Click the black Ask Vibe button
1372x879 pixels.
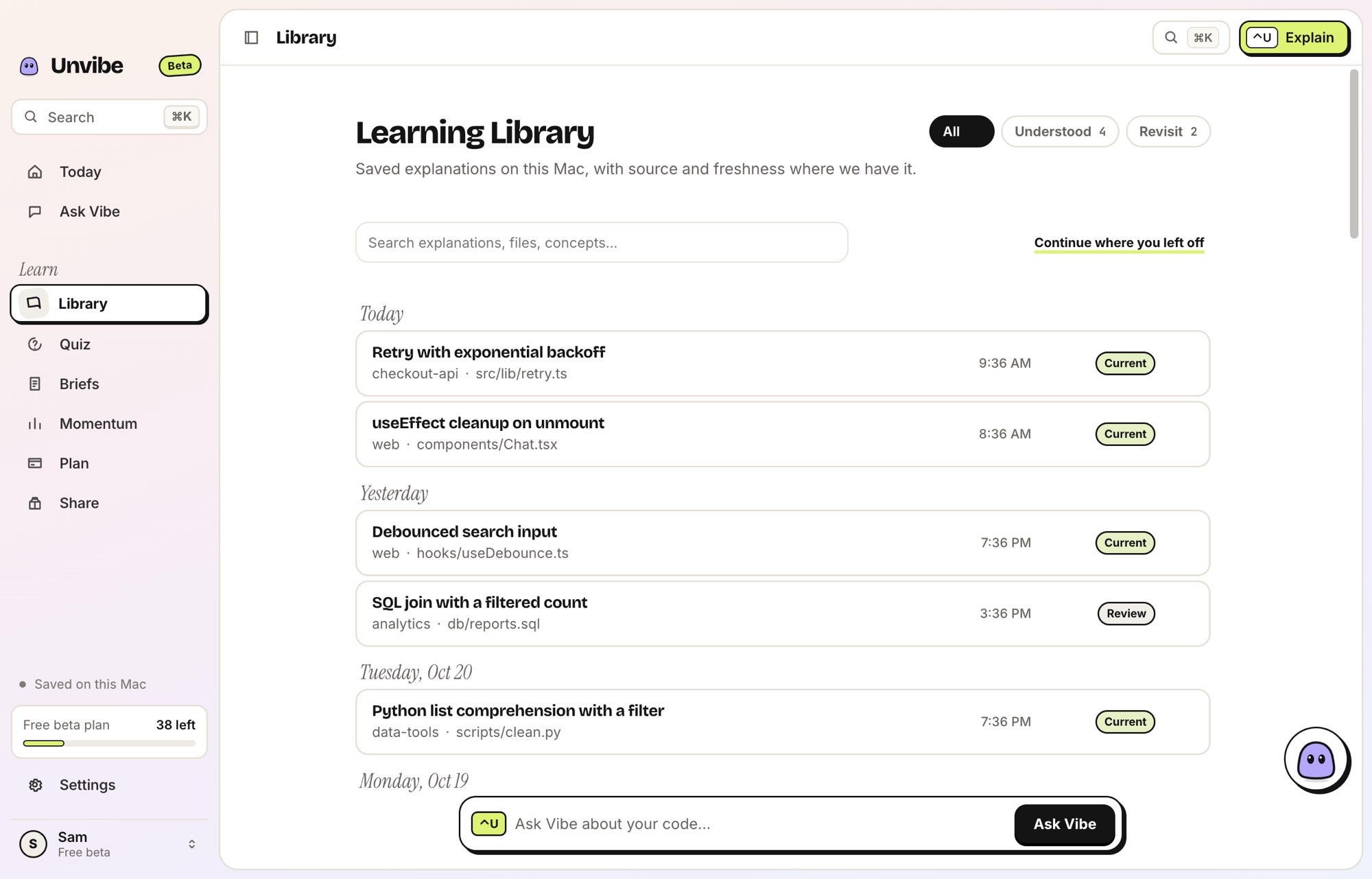(1065, 824)
